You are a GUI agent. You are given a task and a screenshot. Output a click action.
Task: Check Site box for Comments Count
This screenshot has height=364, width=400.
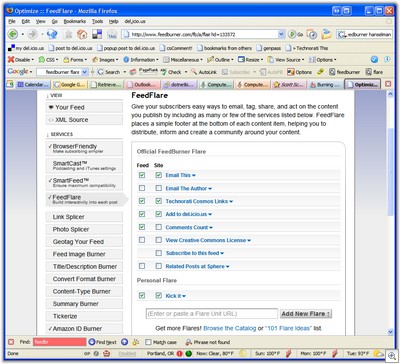point(159,227)
